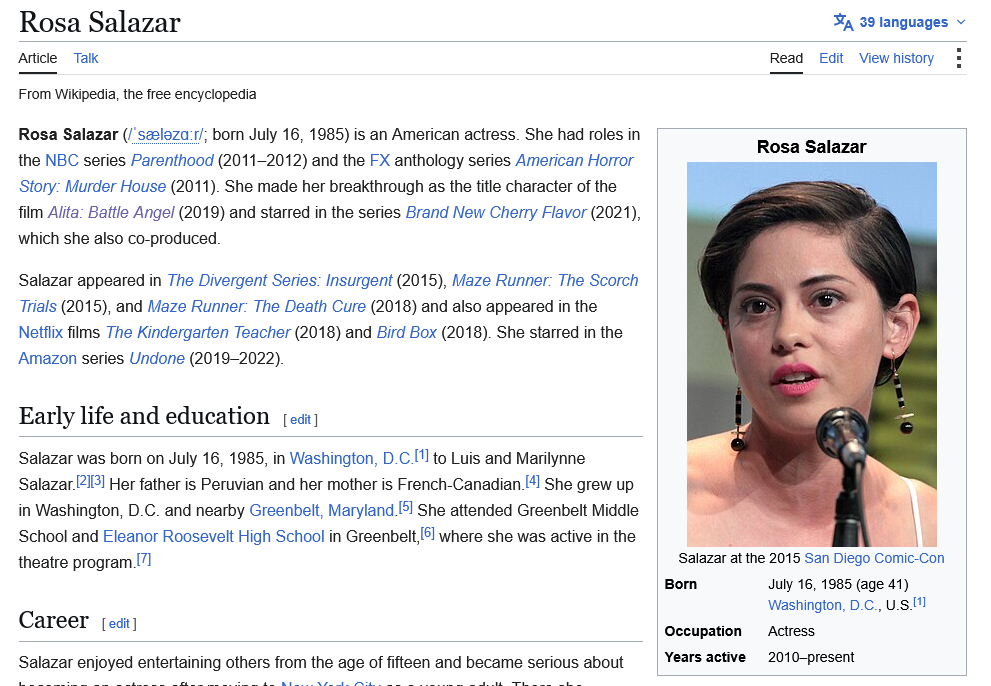Open citation [2] after Marilynne Salazar
991x686 pixels.
point(83,481)
